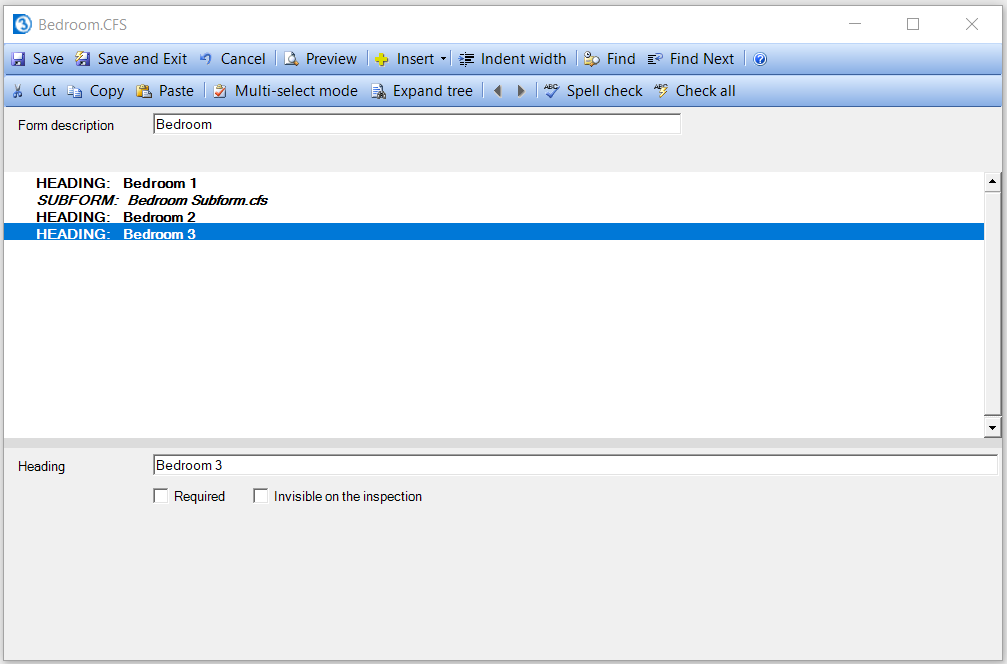The image size is (1007, 664).
Task: Click the yellow plus Insert icon
Action: [381, 60]
